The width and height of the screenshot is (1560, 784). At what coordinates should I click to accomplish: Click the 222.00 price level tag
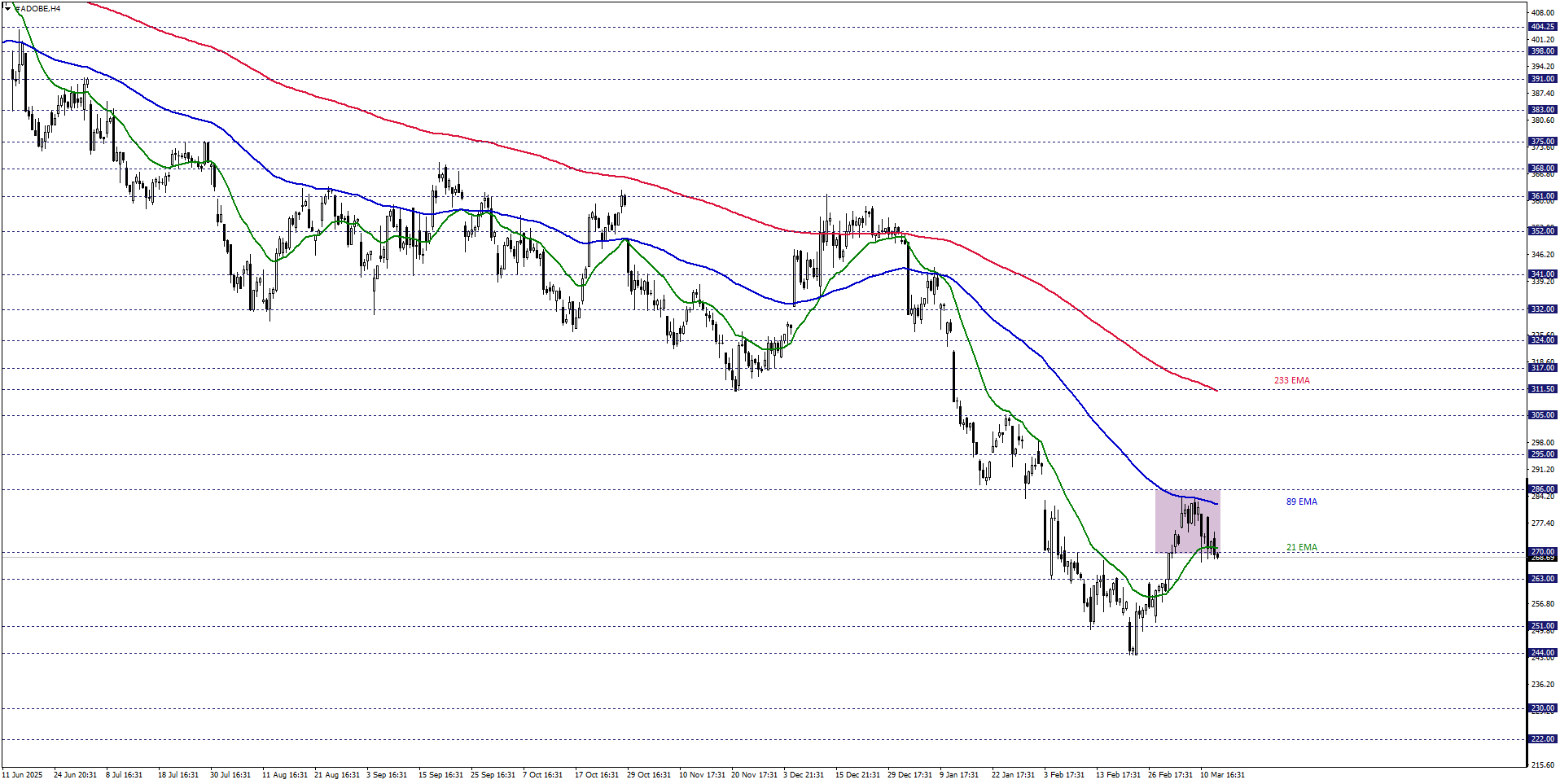tap(1542, 739)
